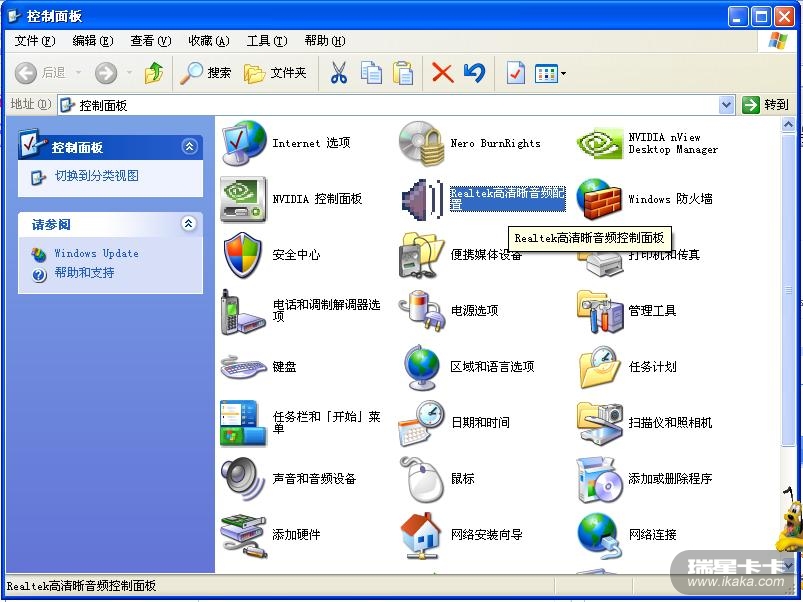Open the 编辑(E) menu

click(x=93, y=41)
